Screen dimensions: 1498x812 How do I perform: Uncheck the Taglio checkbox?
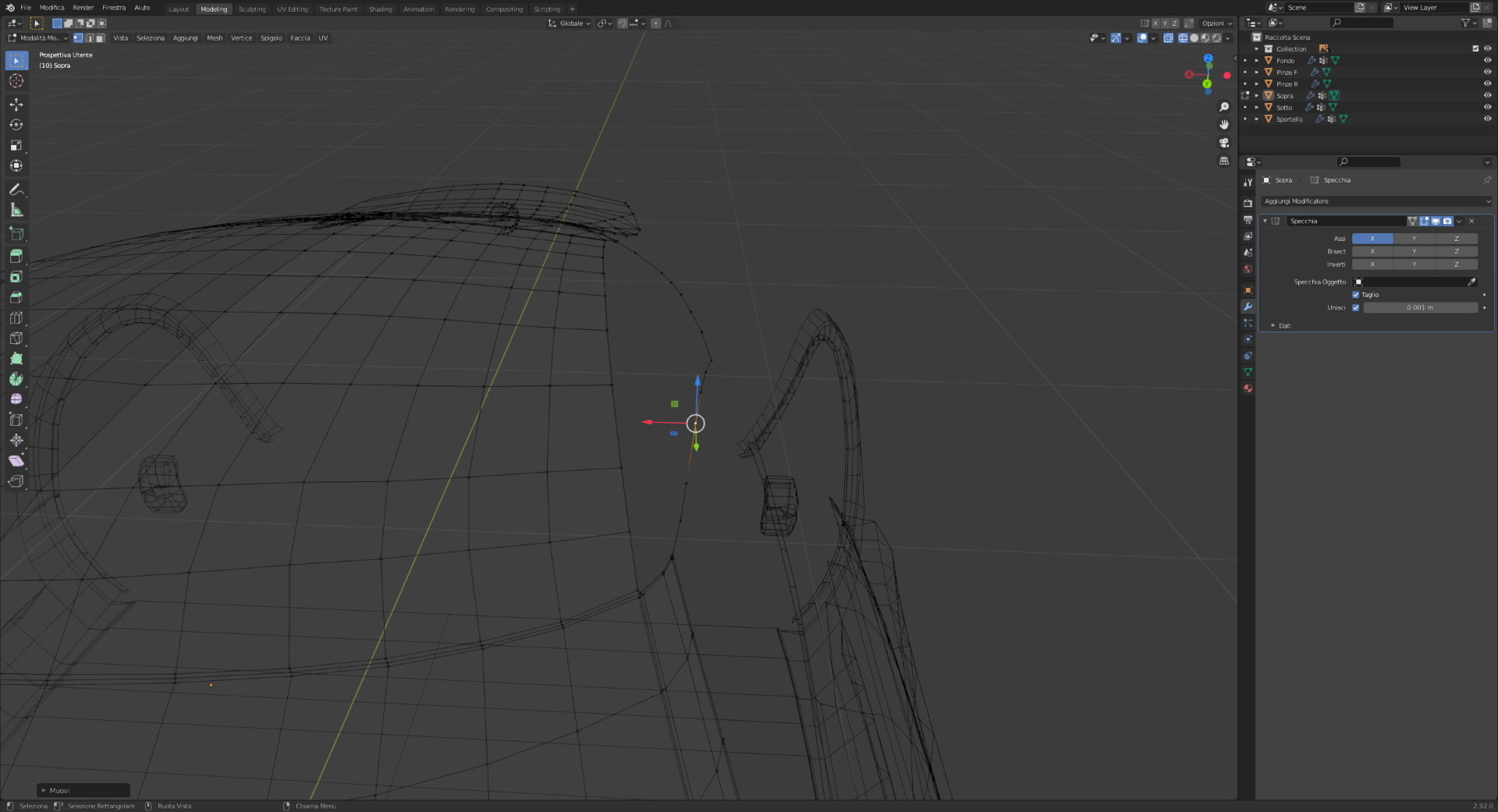pos(1356,295)
